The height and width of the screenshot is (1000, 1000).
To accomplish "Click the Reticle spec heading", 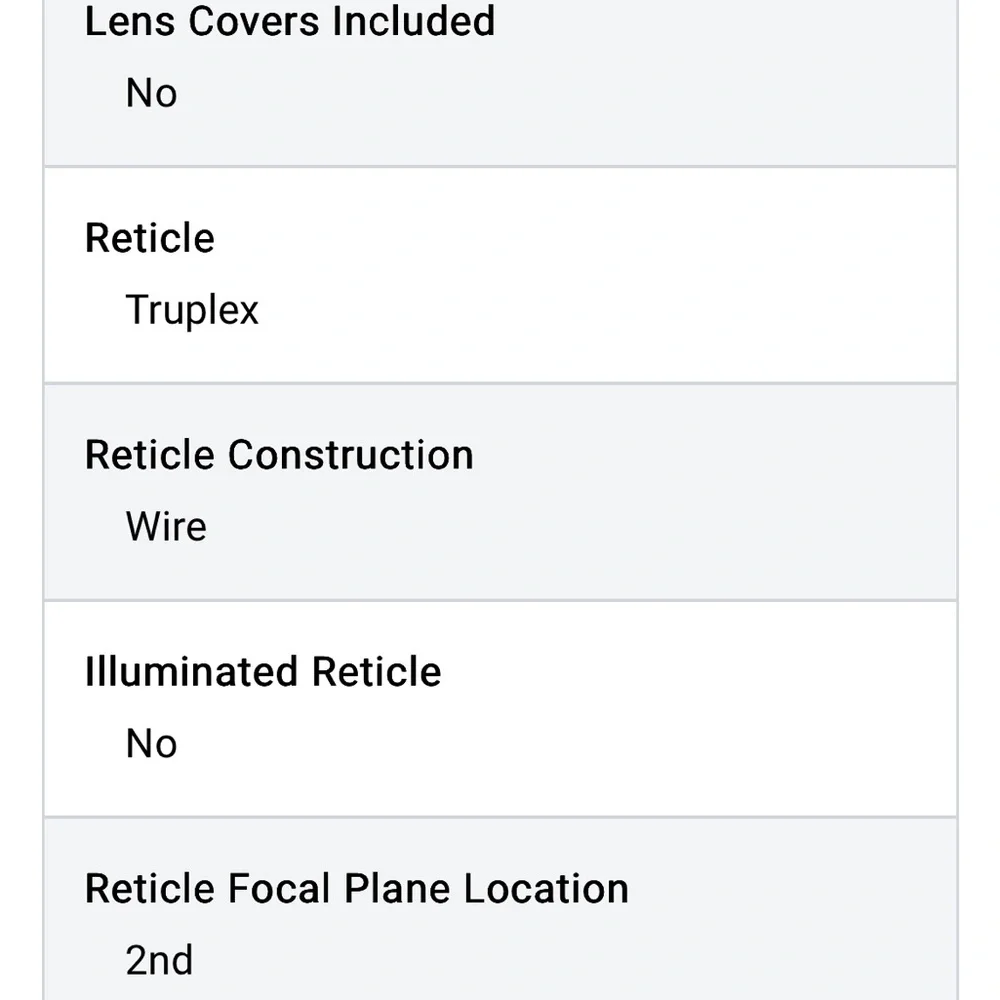I will click(150, 238).
